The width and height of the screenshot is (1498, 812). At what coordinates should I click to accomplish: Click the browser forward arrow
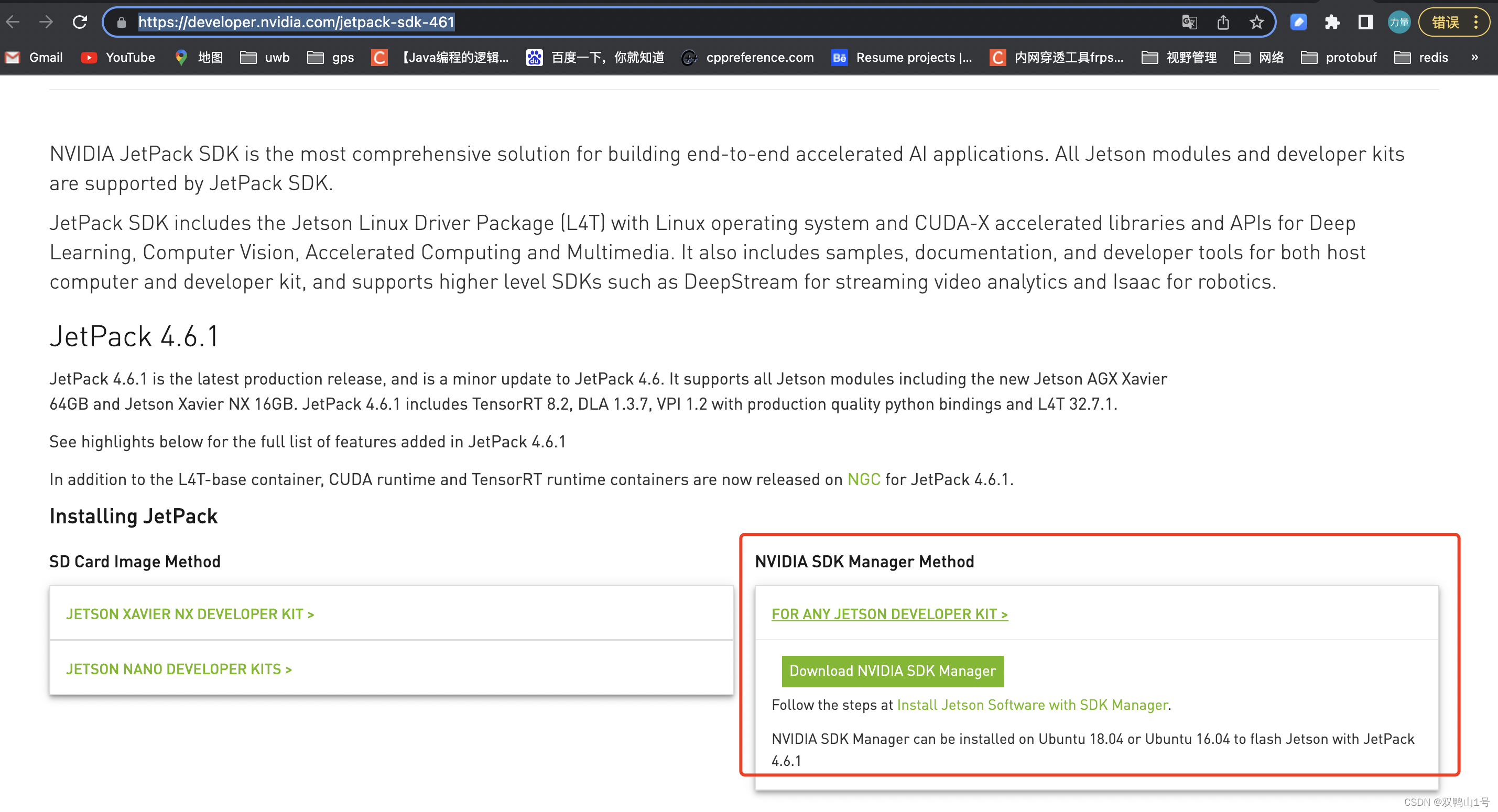click(x=46, y=22)
